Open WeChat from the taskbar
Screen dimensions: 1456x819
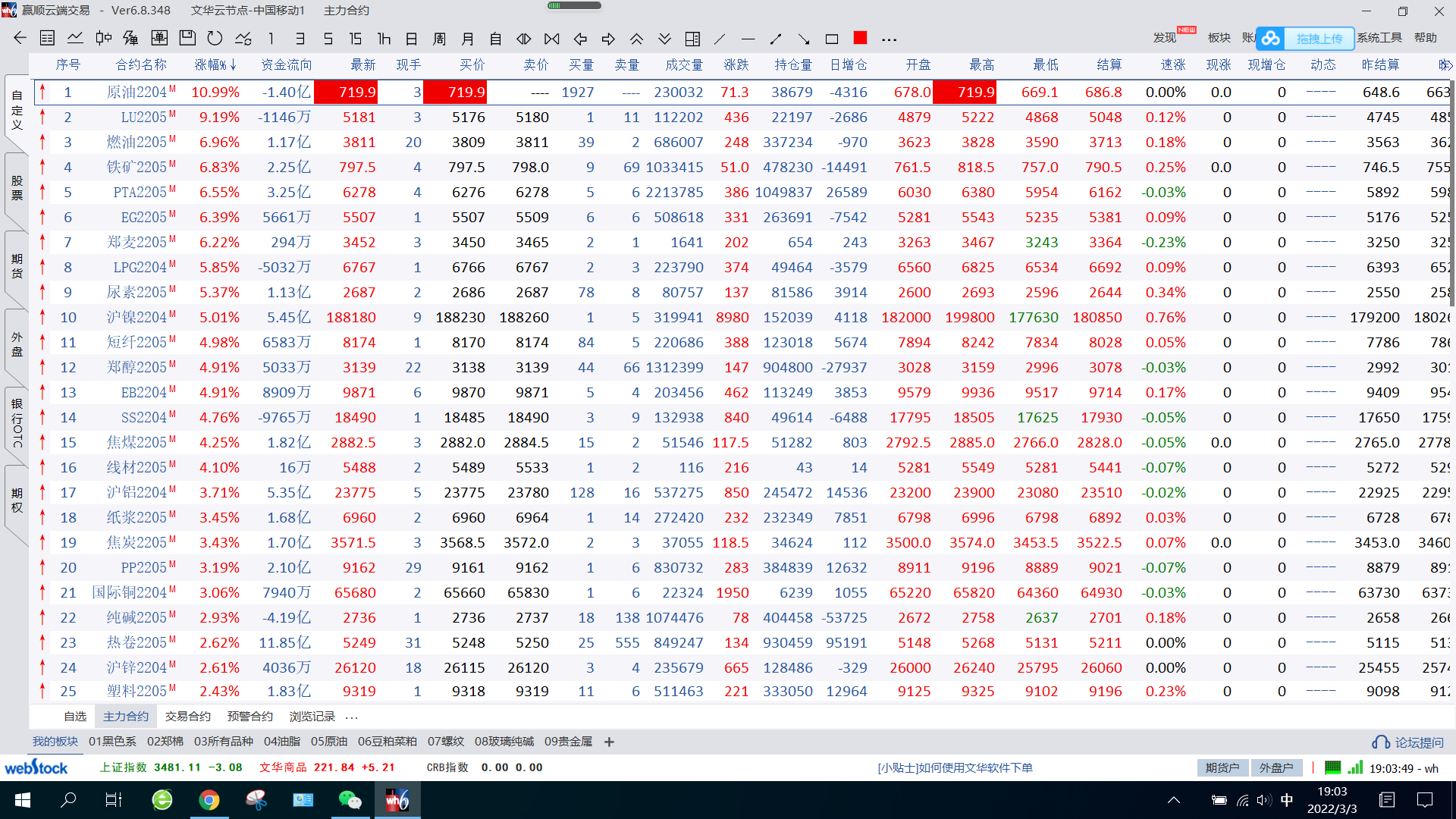tap(350, 800)
